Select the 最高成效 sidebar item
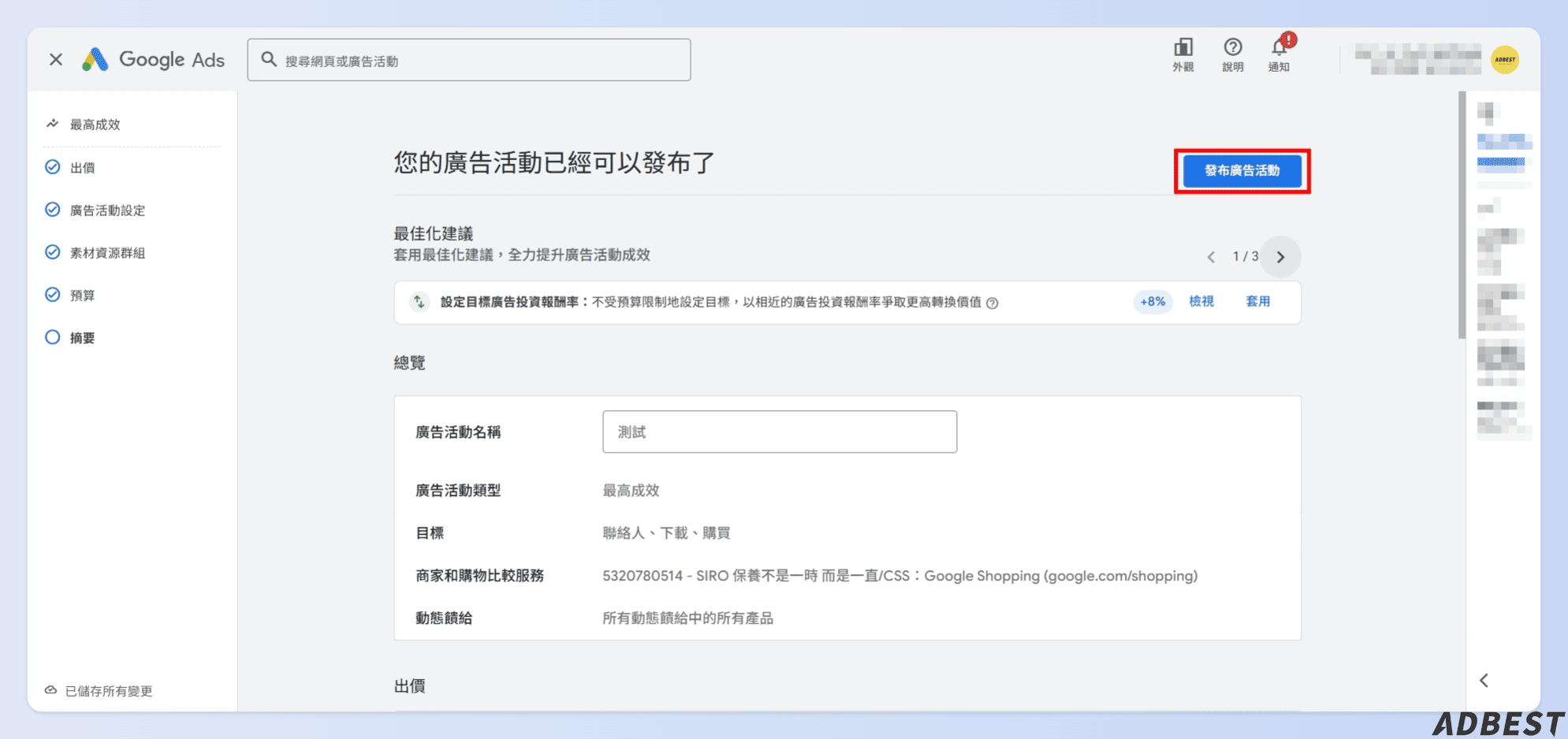Image resolution: width=1568 pixels, height=739 pixels. point(95,125)
